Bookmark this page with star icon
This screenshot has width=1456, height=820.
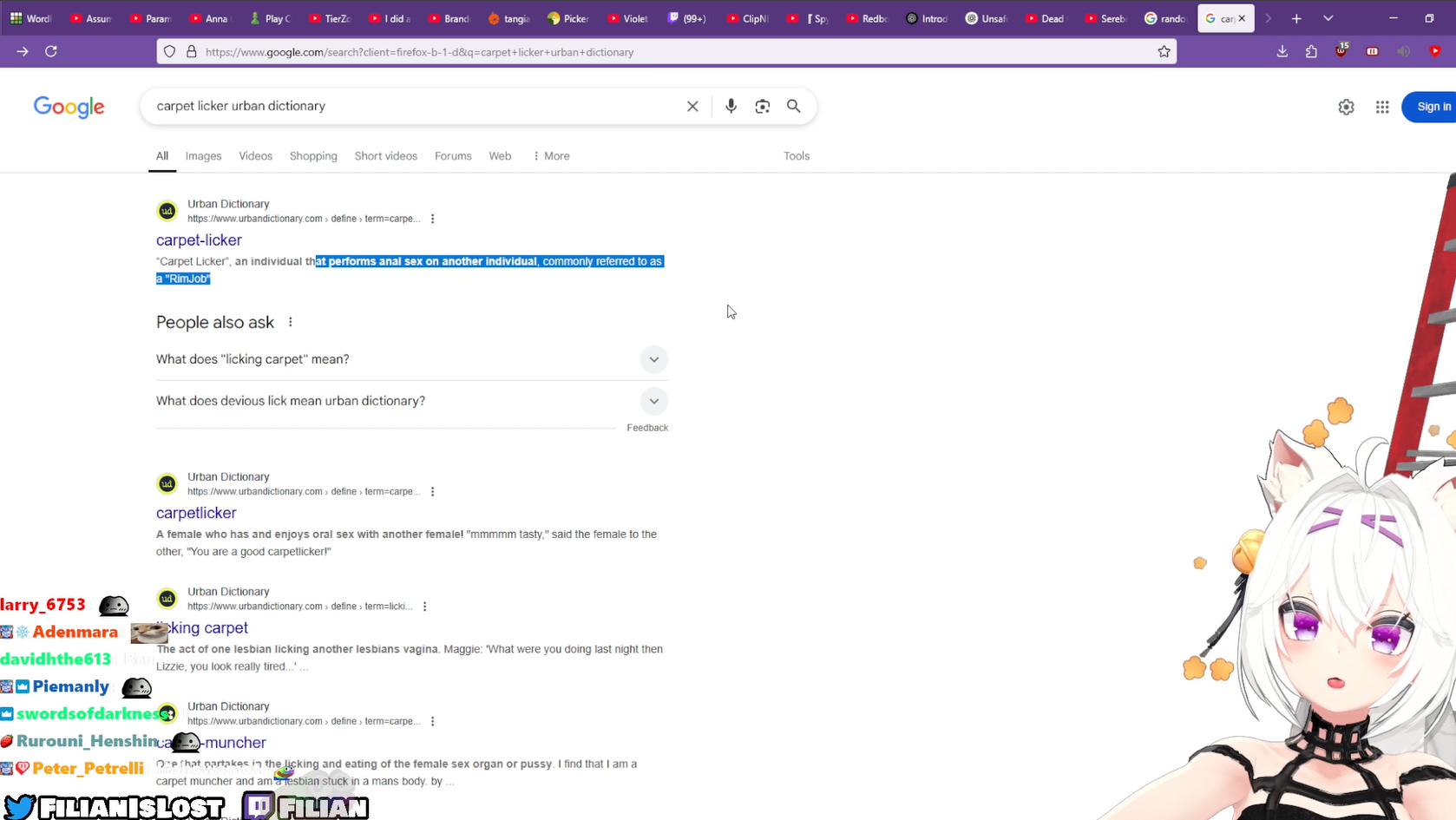click(1164, 52)
